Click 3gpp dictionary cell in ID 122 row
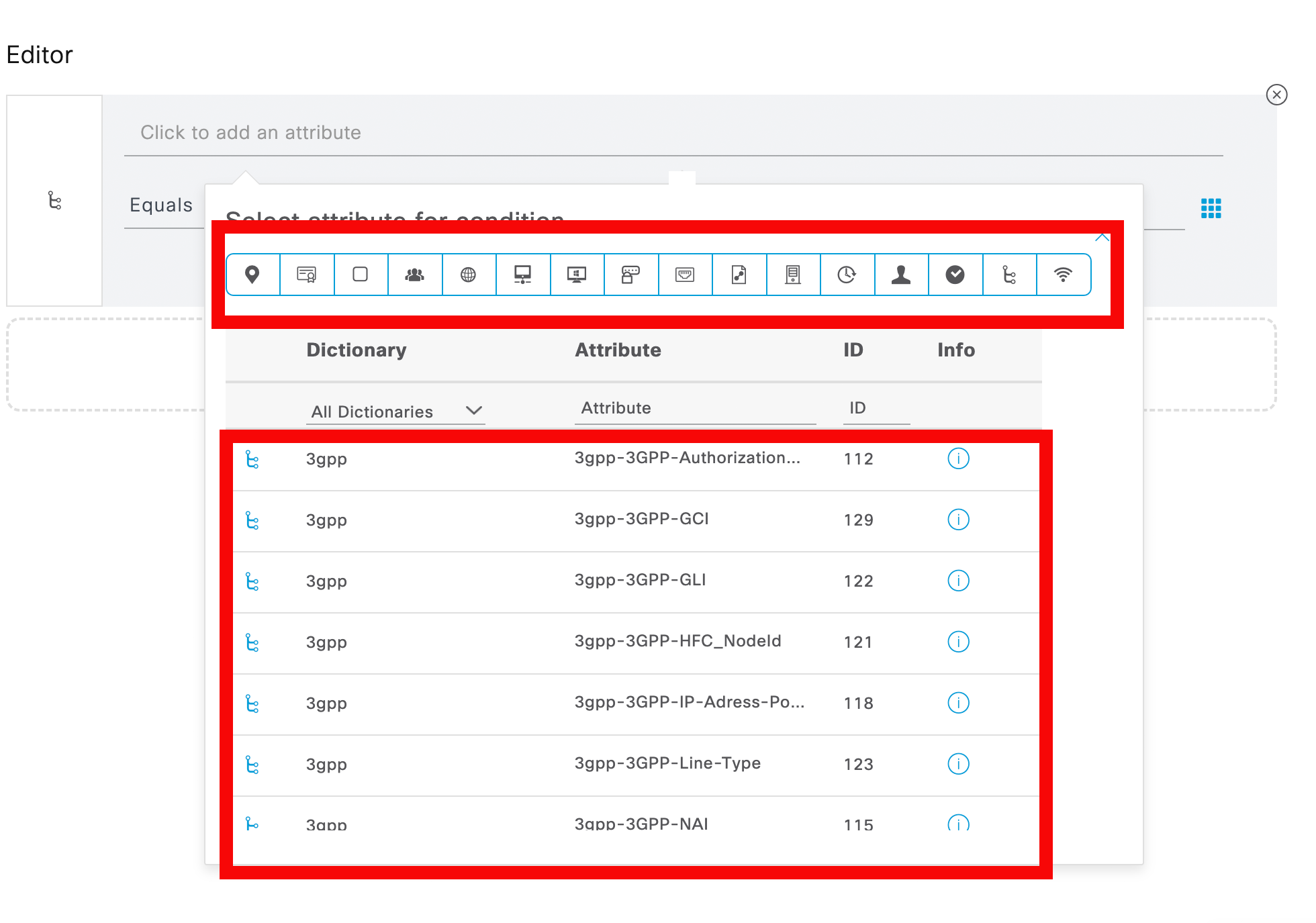Screen dimensions: 1316x923 click(x=326, y=581)
